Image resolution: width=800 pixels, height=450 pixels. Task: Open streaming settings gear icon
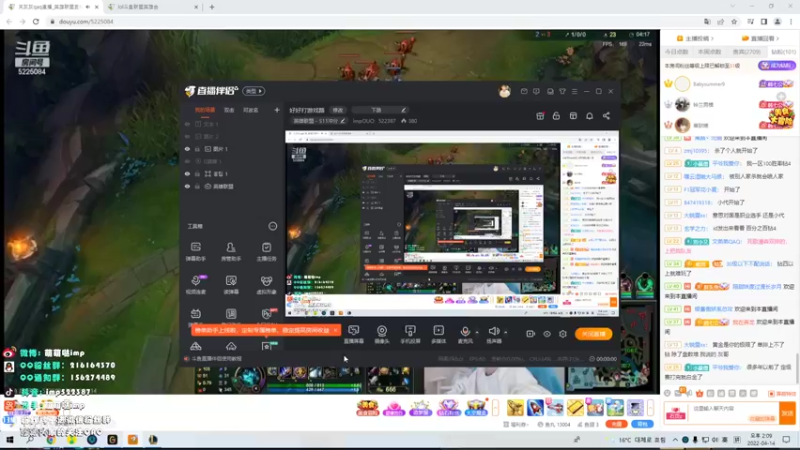563,334
